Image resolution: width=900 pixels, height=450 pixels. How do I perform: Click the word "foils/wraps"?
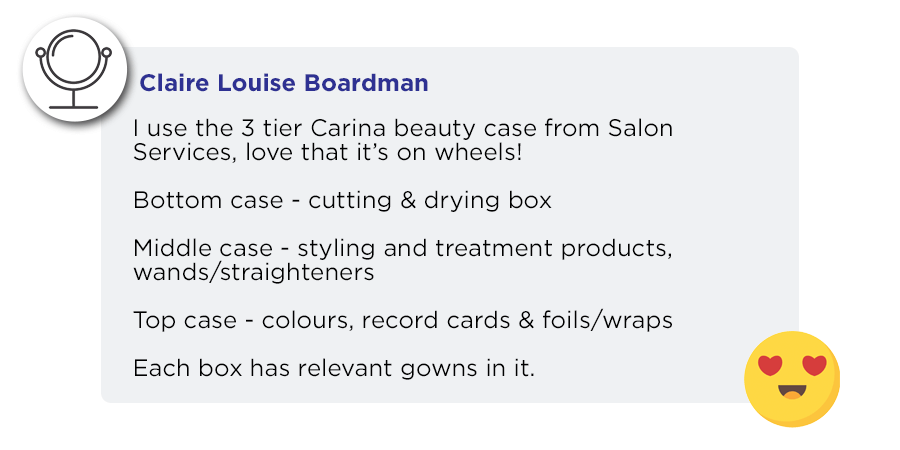(x=607, y=320)
